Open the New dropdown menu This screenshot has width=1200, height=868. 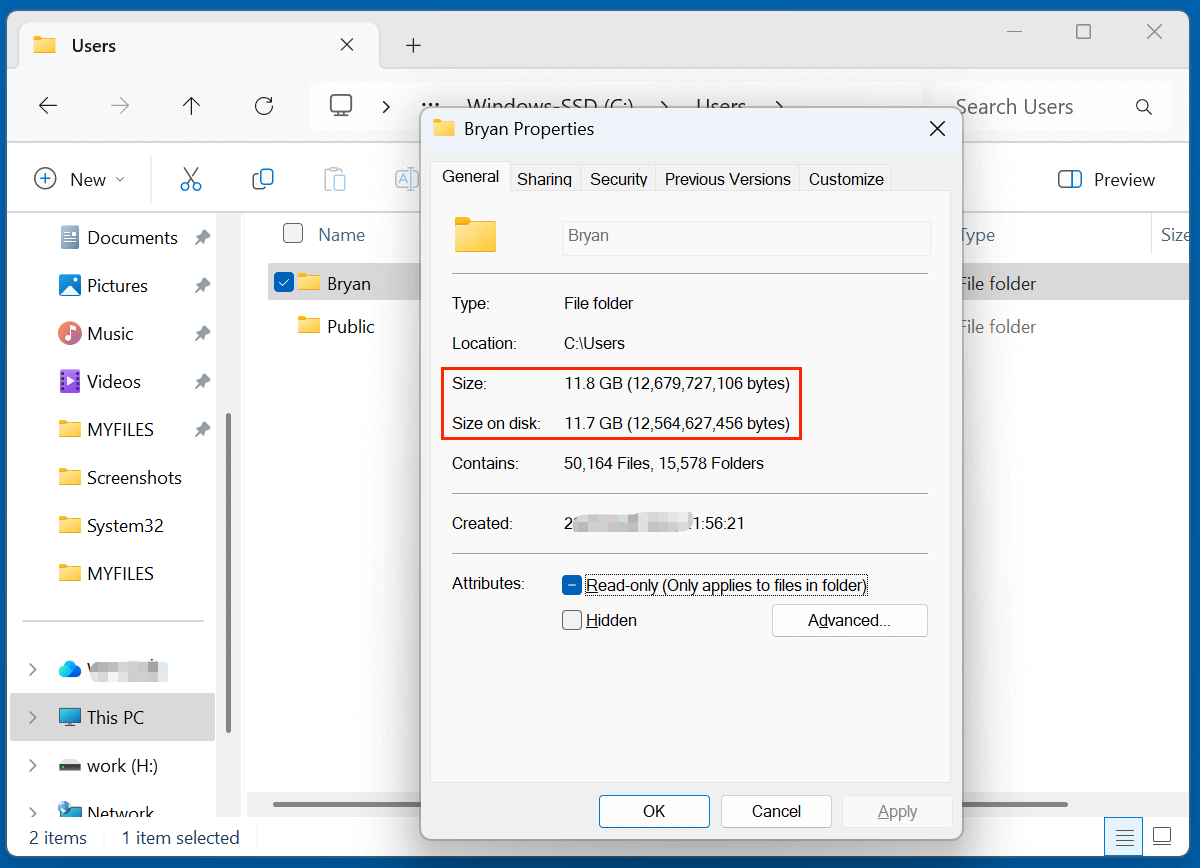point(80,180)
